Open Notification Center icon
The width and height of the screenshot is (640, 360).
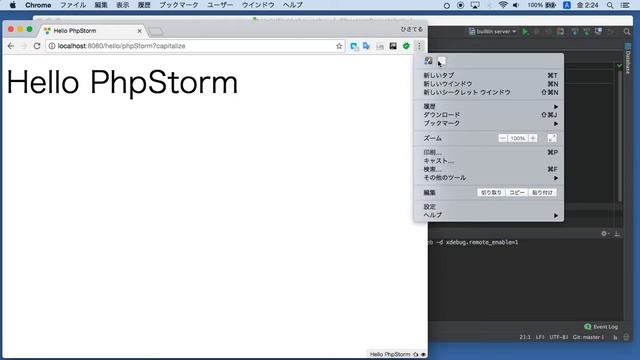624,5
